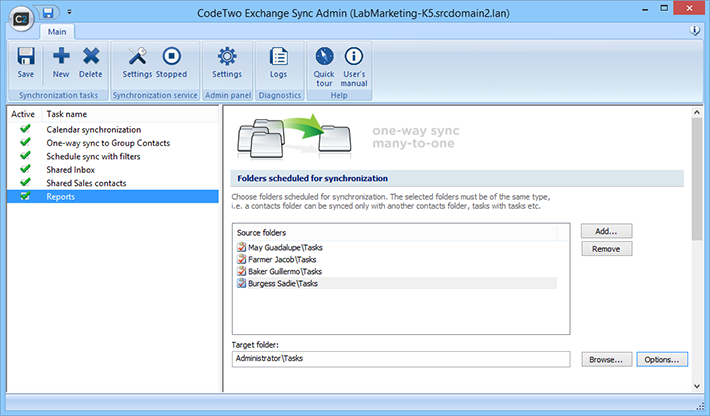710x416 pixels.
Task: Open the quick access toolbar dropdown arrow
Action: (x=69, y=12)
